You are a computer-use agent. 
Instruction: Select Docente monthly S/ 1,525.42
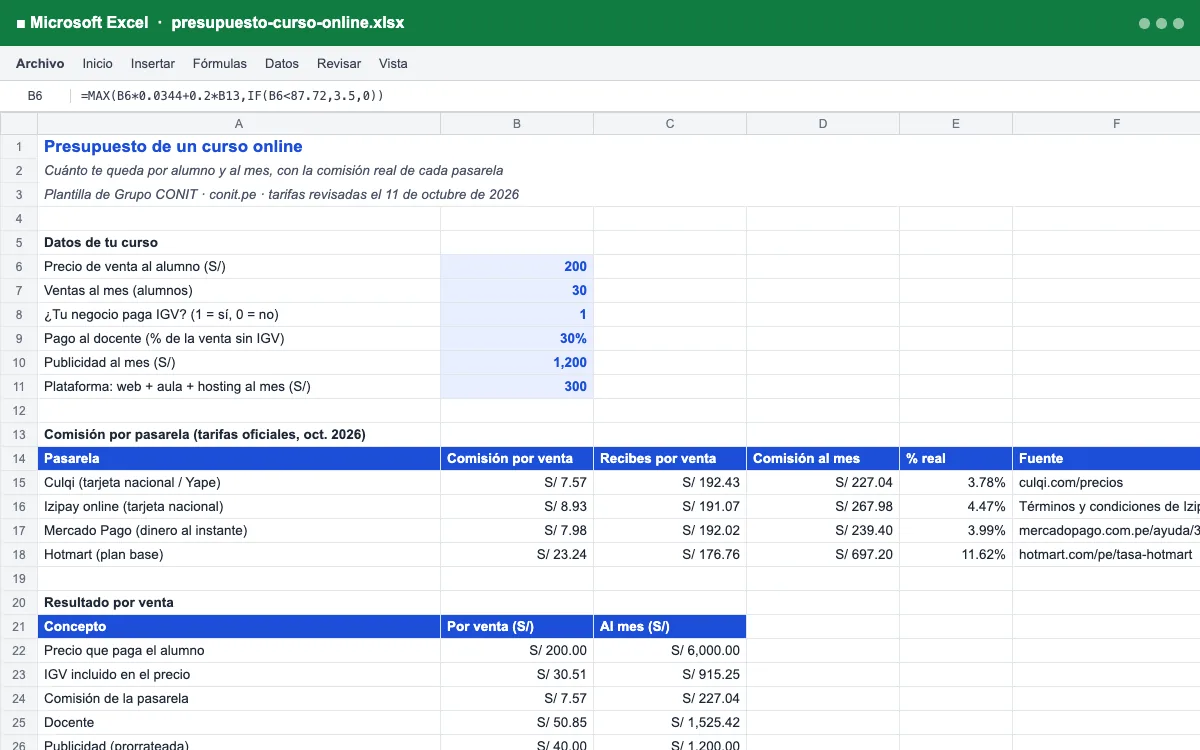(670, 722)
